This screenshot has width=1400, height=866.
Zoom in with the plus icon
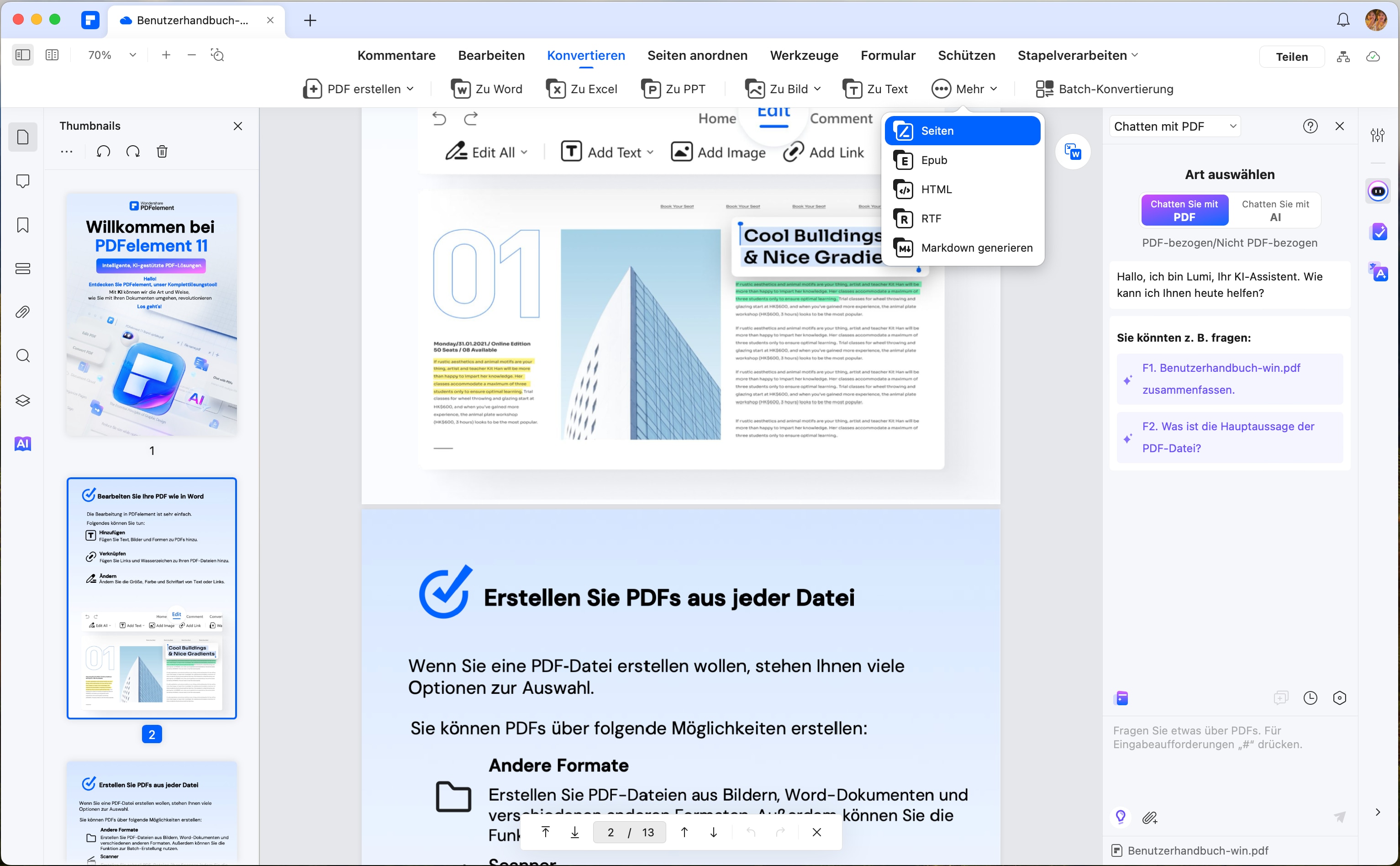click(x=166, y=55)
